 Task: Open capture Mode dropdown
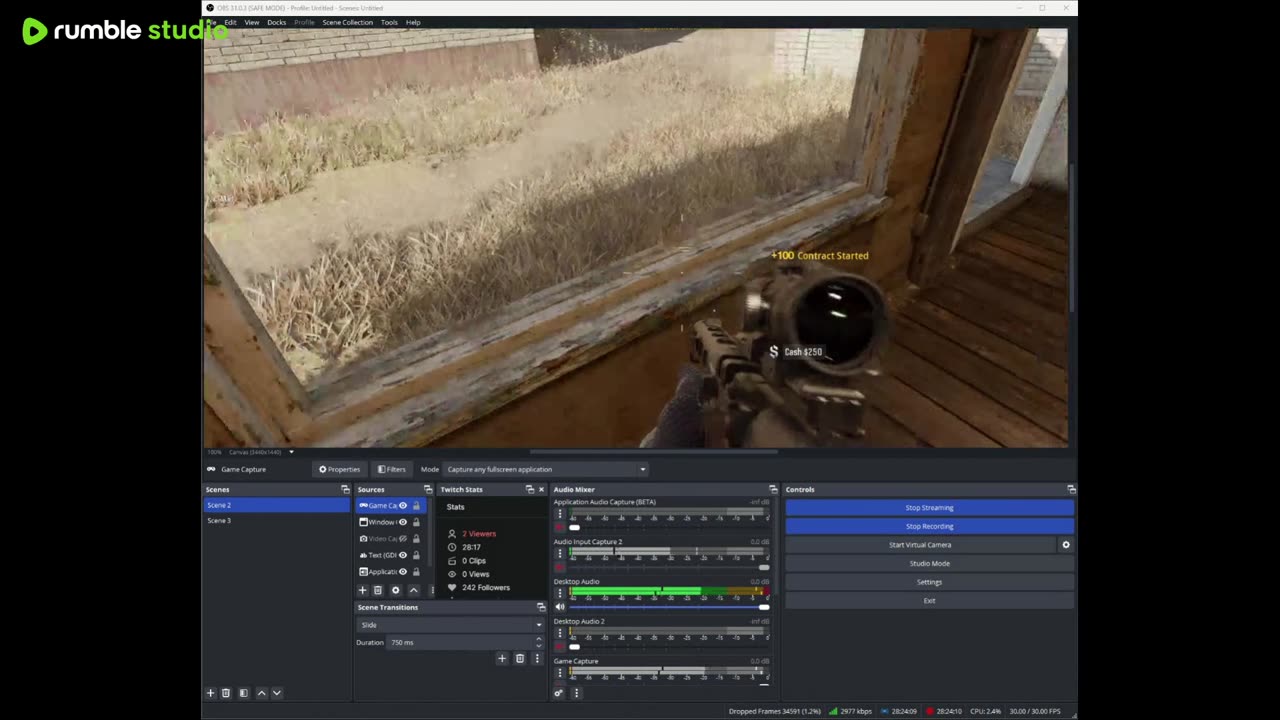[546, 469]
